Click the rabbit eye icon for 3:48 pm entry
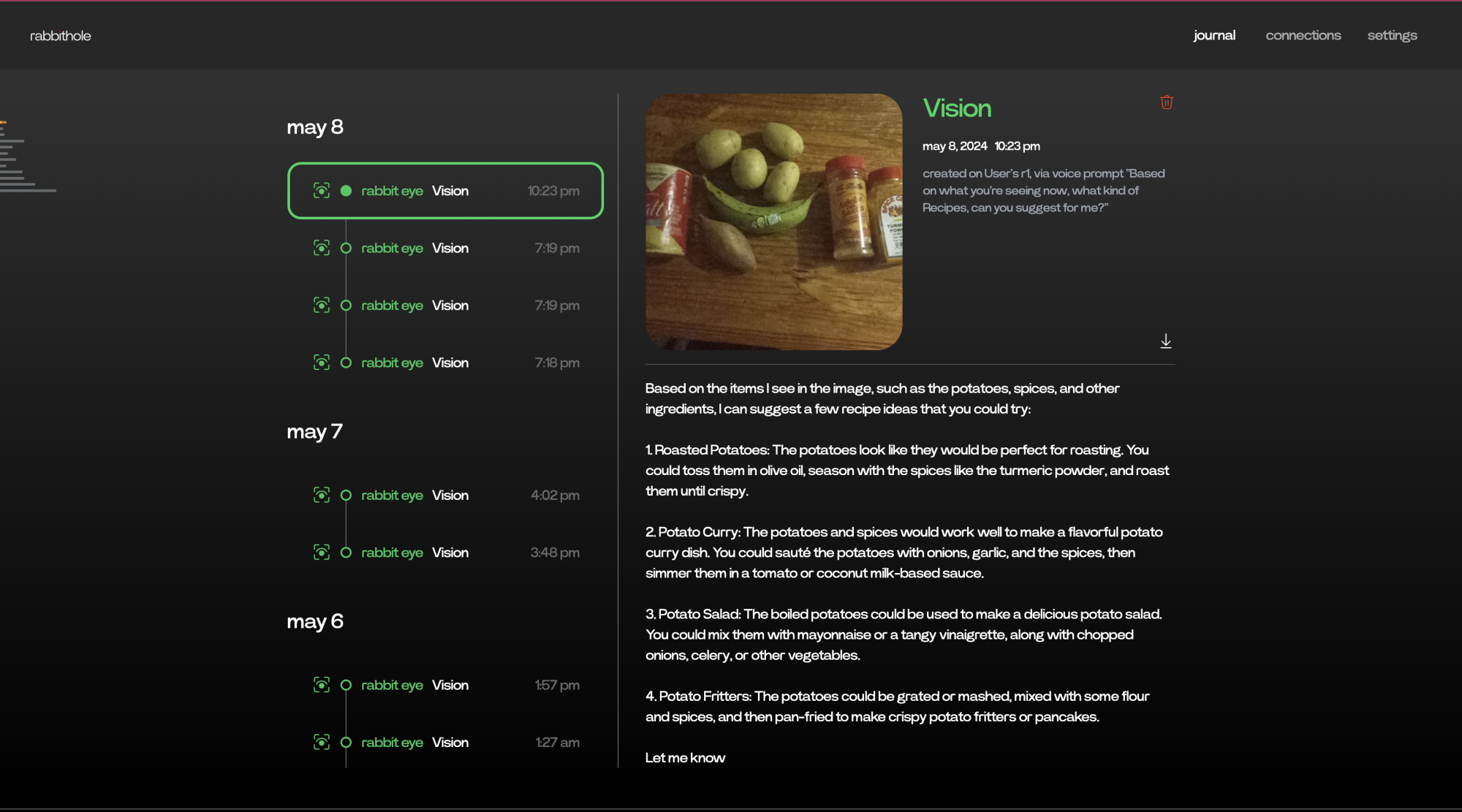1462x812 pixels. pos(322,553)
